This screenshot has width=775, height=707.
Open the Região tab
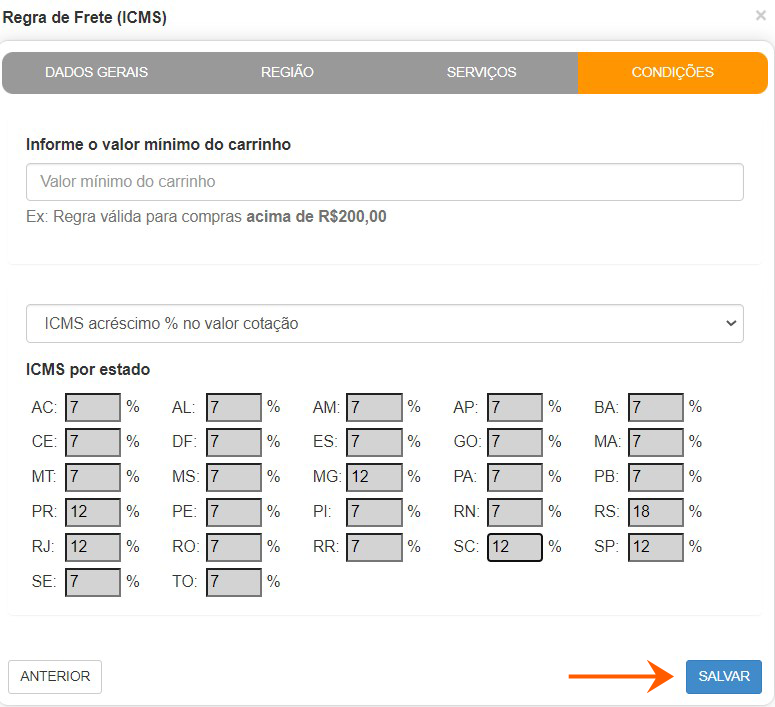(x=287, y=72)
